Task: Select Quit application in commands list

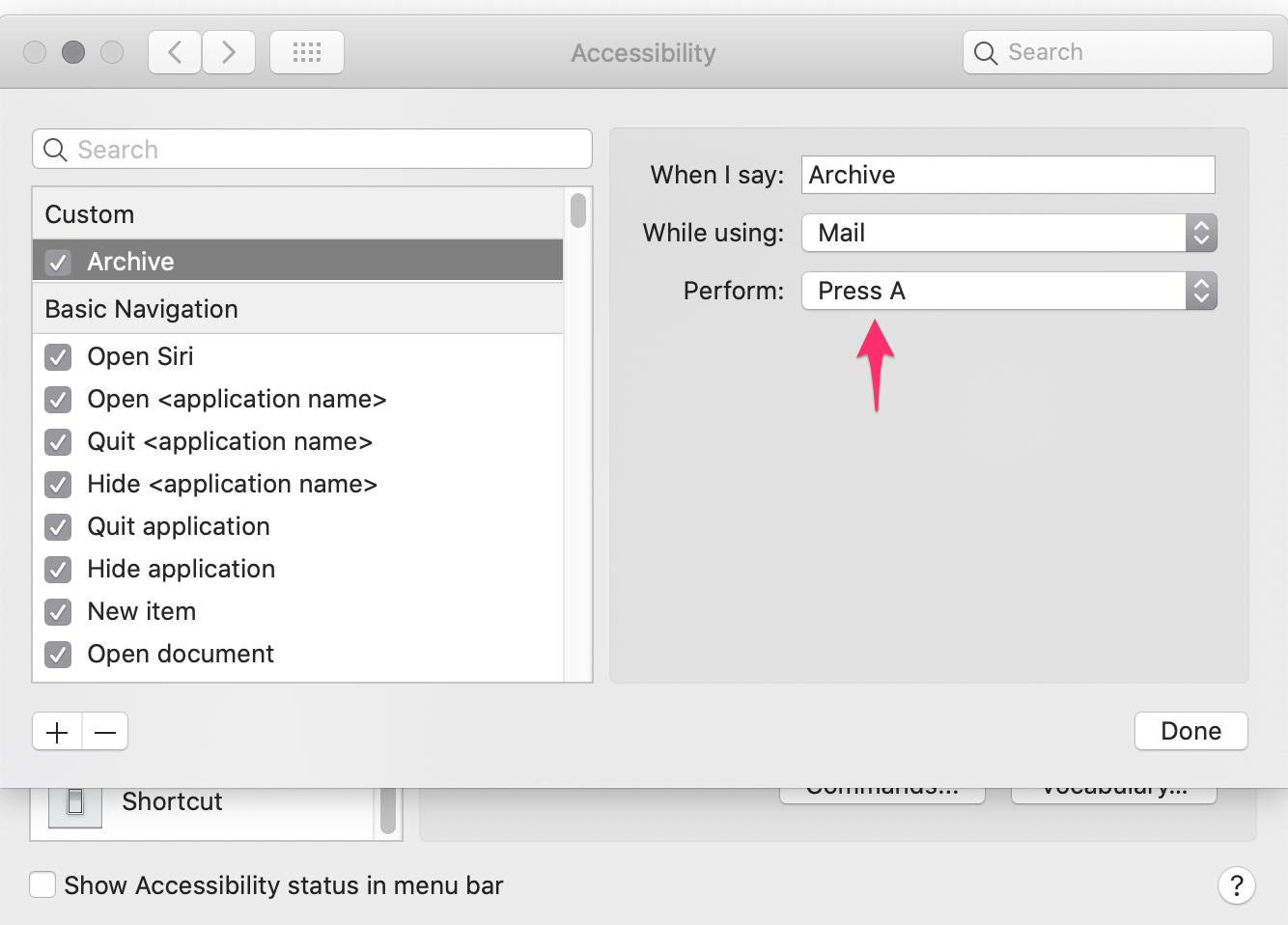Action: (x=179, y=526)
